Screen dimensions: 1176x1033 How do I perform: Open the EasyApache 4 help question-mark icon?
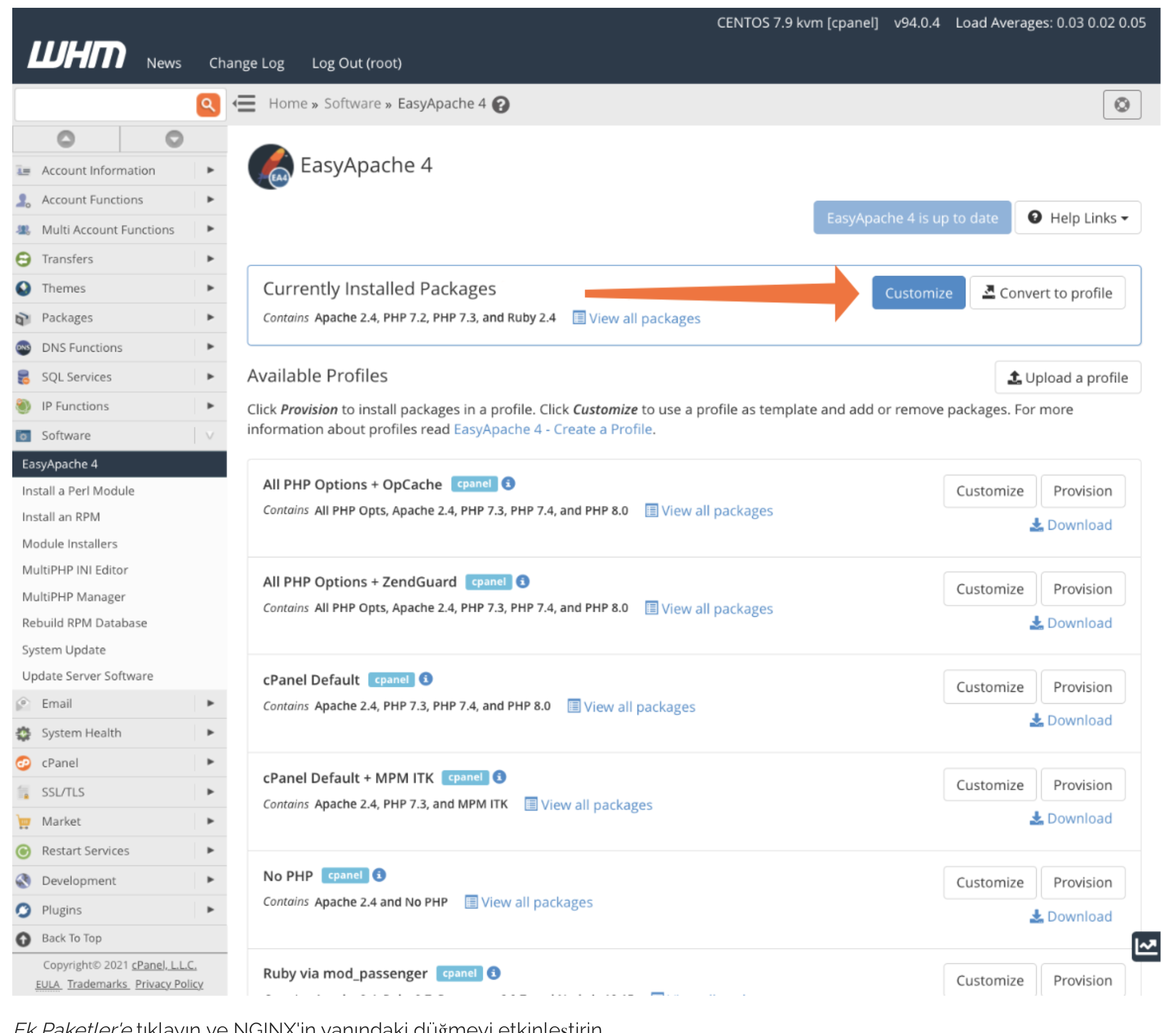[x=501, y=105]
